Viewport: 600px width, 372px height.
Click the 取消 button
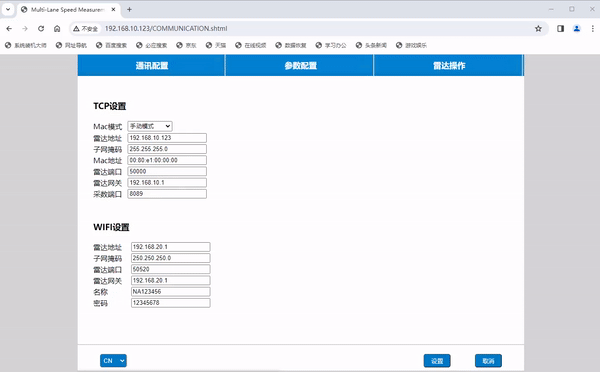488,361
